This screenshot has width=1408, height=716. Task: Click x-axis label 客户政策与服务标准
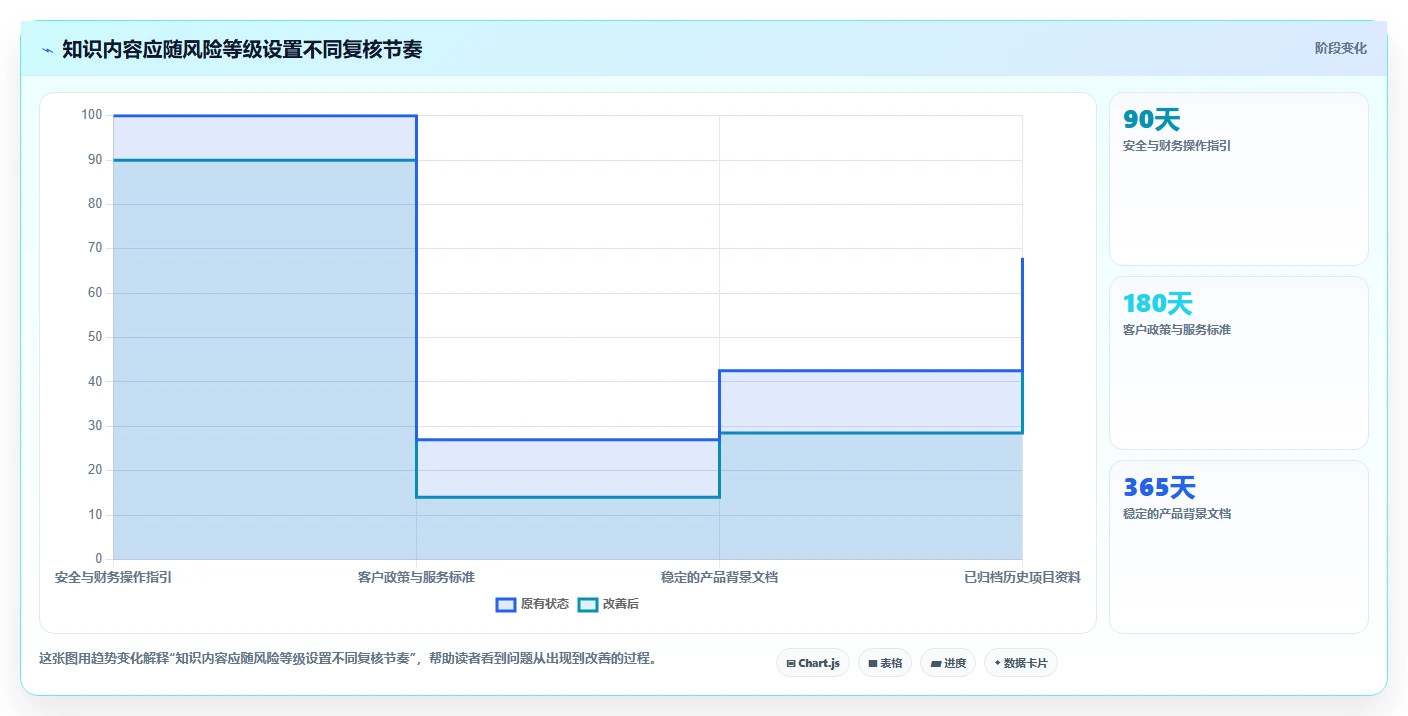click(416, 577)
